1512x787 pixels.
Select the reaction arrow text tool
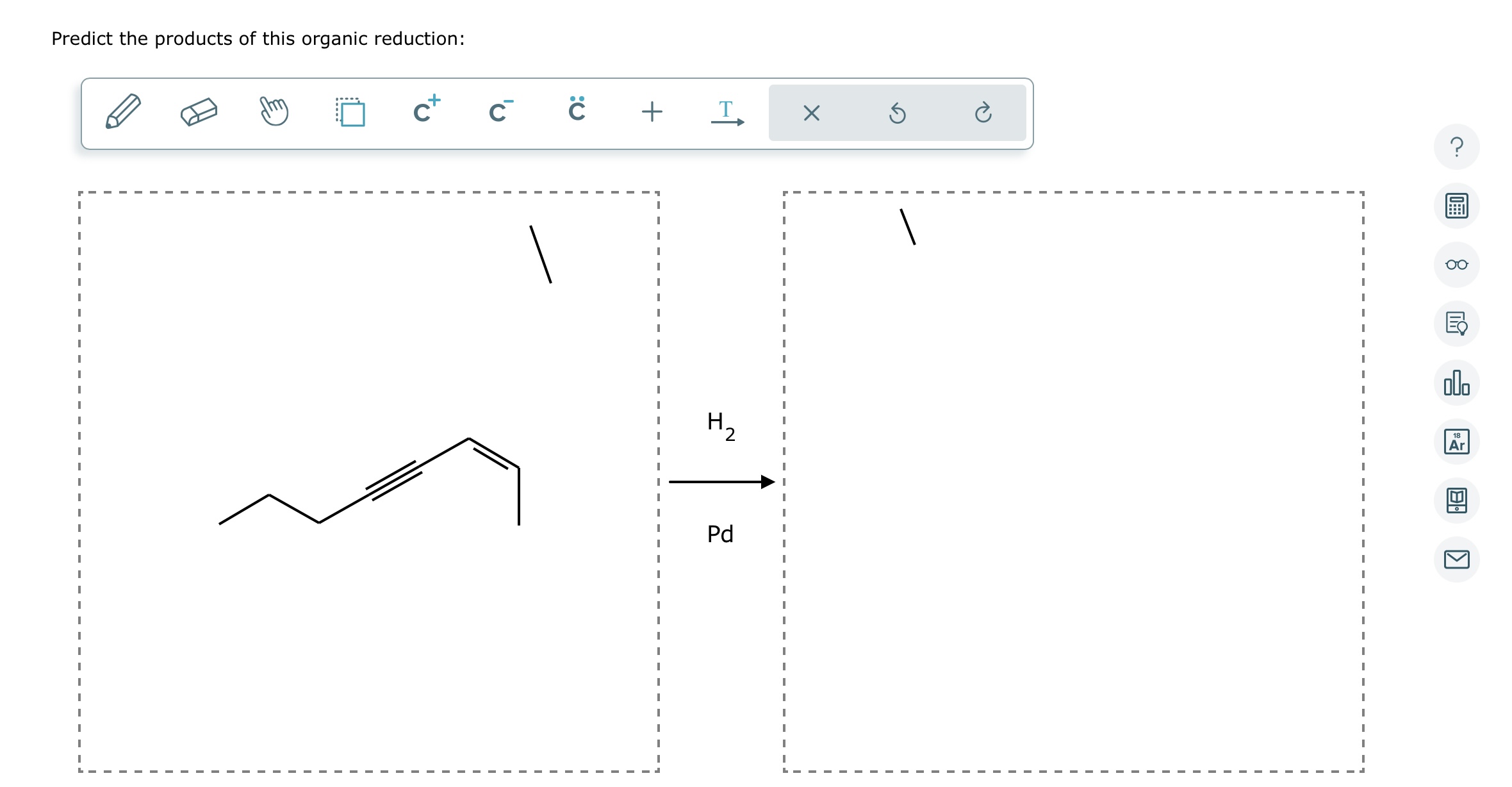tap(727, 113)
